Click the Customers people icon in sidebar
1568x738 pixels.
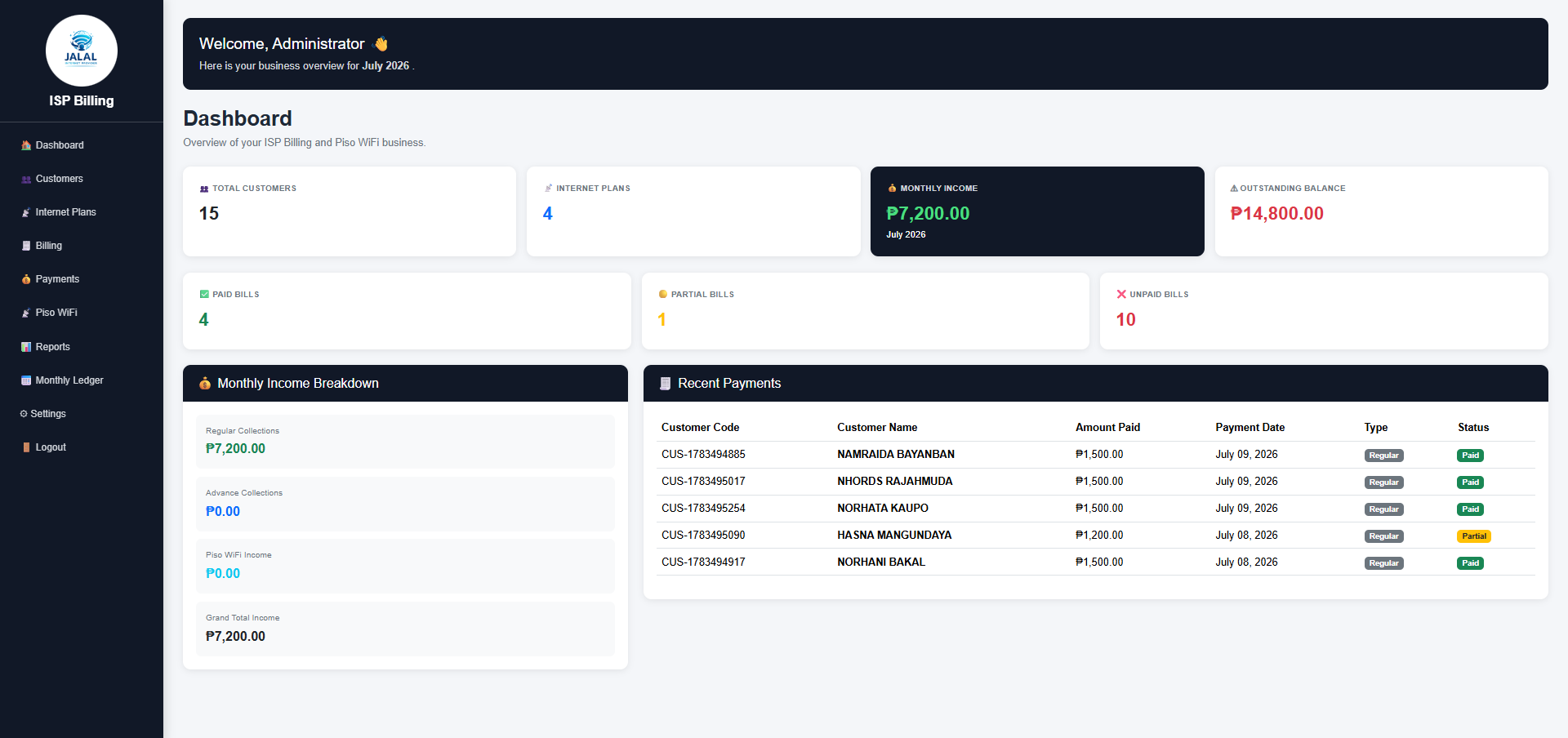(26, 179)
